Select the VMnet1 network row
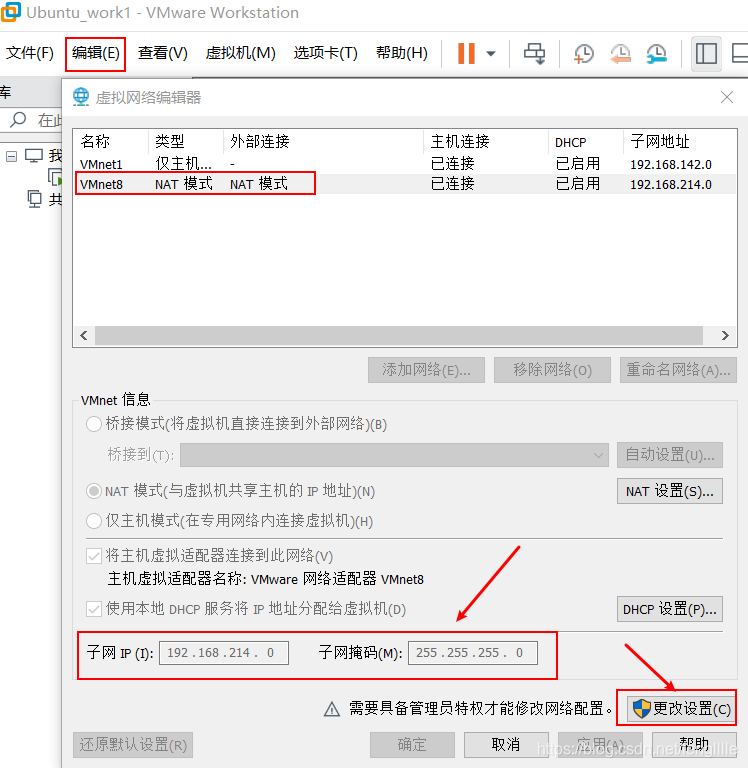 (405, 164)
